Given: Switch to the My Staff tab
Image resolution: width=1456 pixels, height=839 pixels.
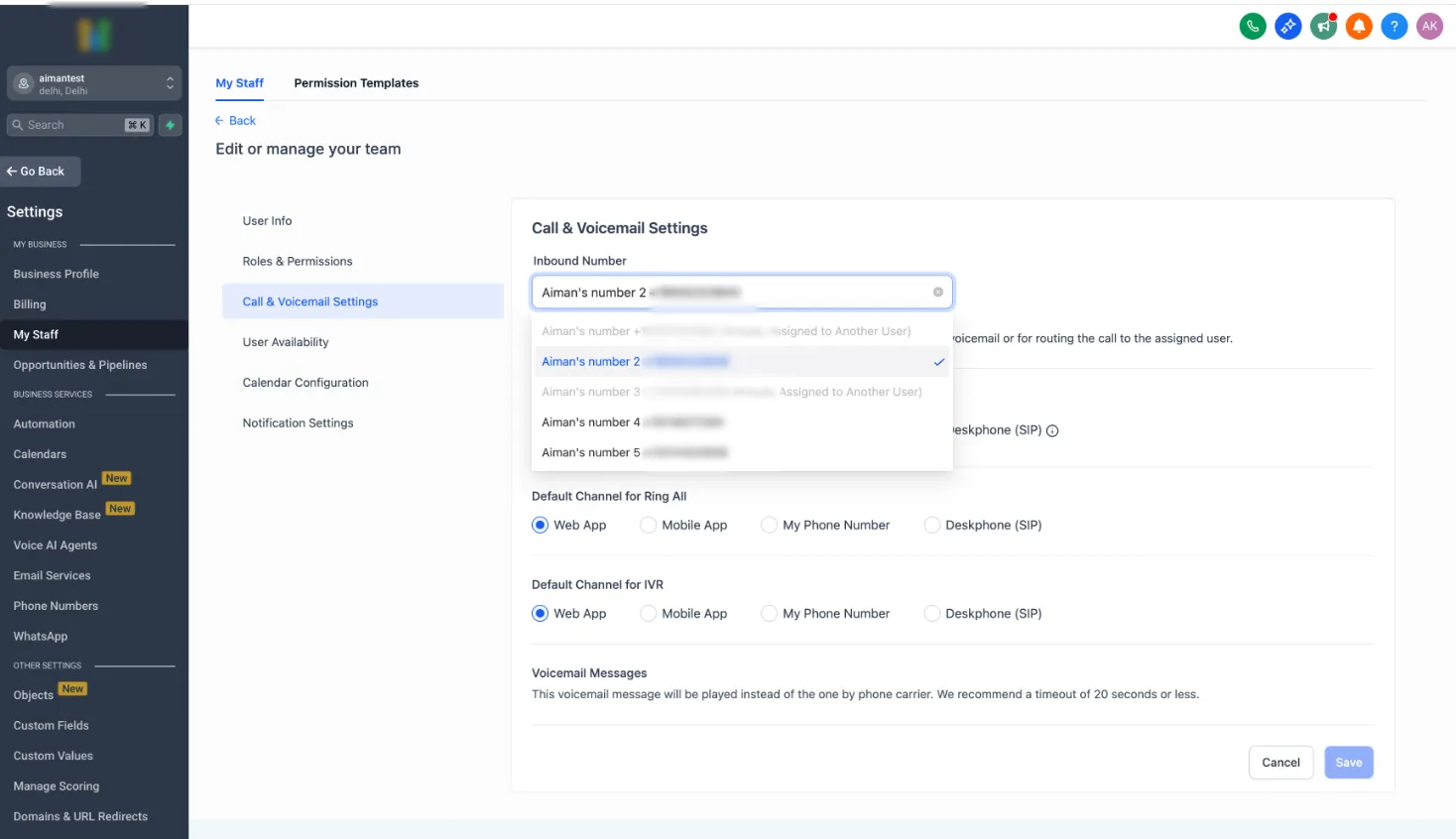Looking at the screenshot, I should [239, 83].
